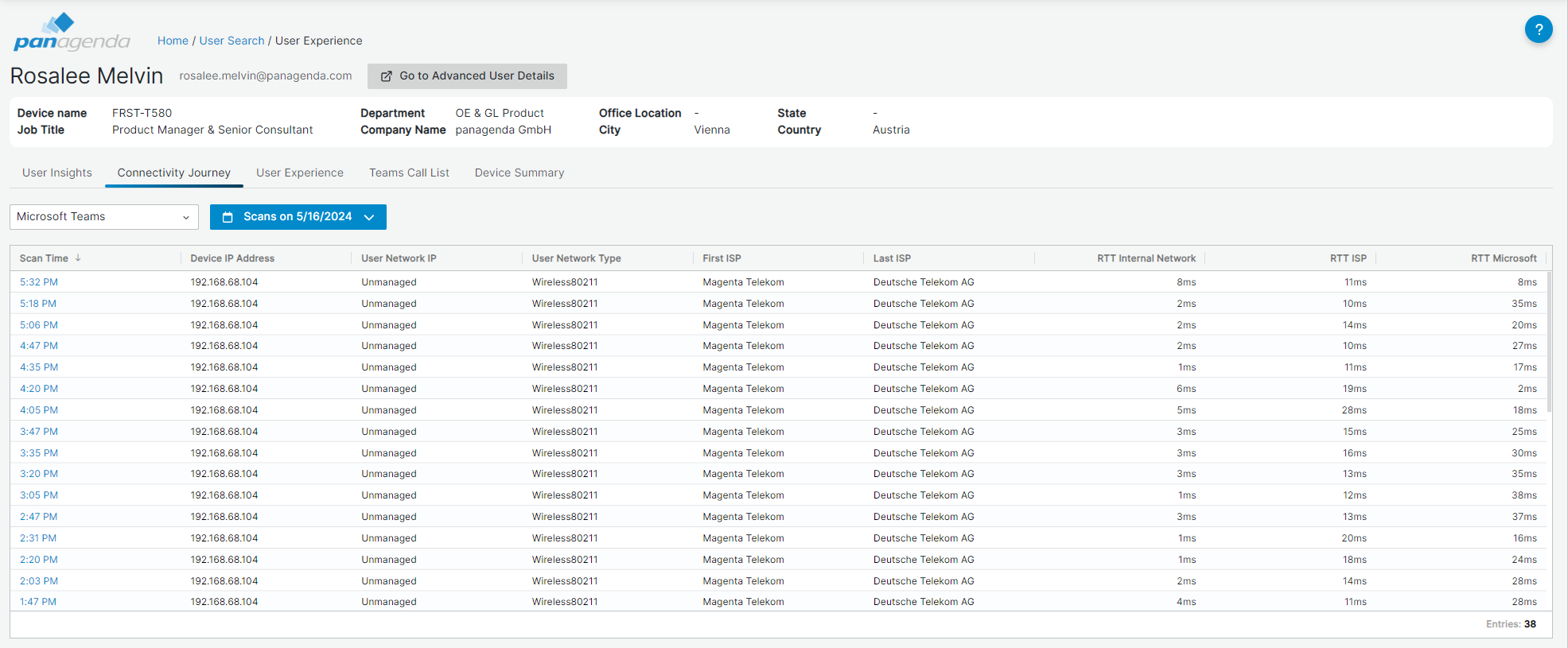
Task: Sort by RTT ISP column
Action: [1348, 258]
